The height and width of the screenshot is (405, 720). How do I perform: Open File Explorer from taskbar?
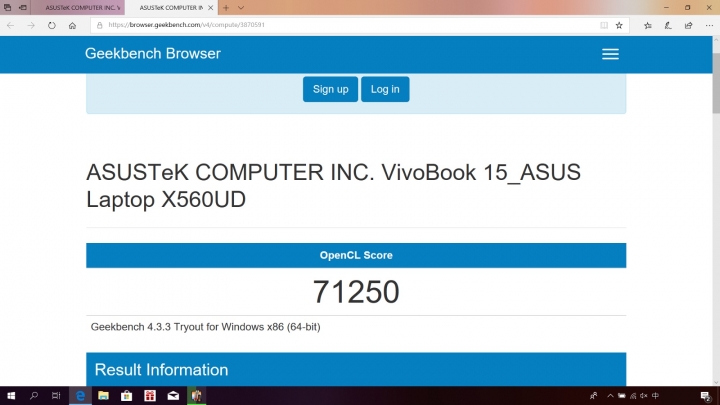(x=103, y=395)
